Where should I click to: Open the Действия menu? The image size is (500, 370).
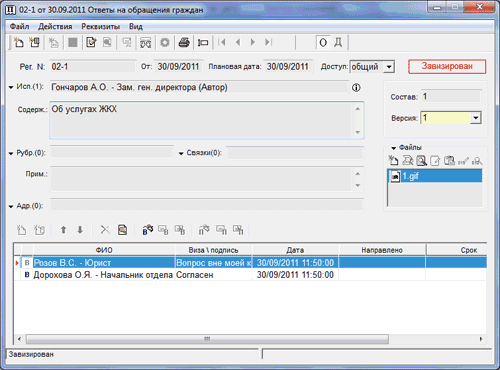[55, 27]
